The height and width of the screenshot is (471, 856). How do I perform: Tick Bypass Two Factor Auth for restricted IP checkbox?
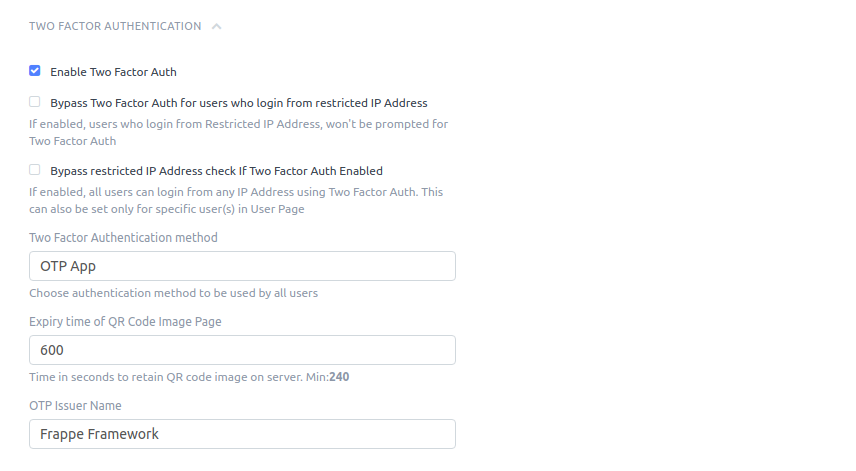point(35,102)
